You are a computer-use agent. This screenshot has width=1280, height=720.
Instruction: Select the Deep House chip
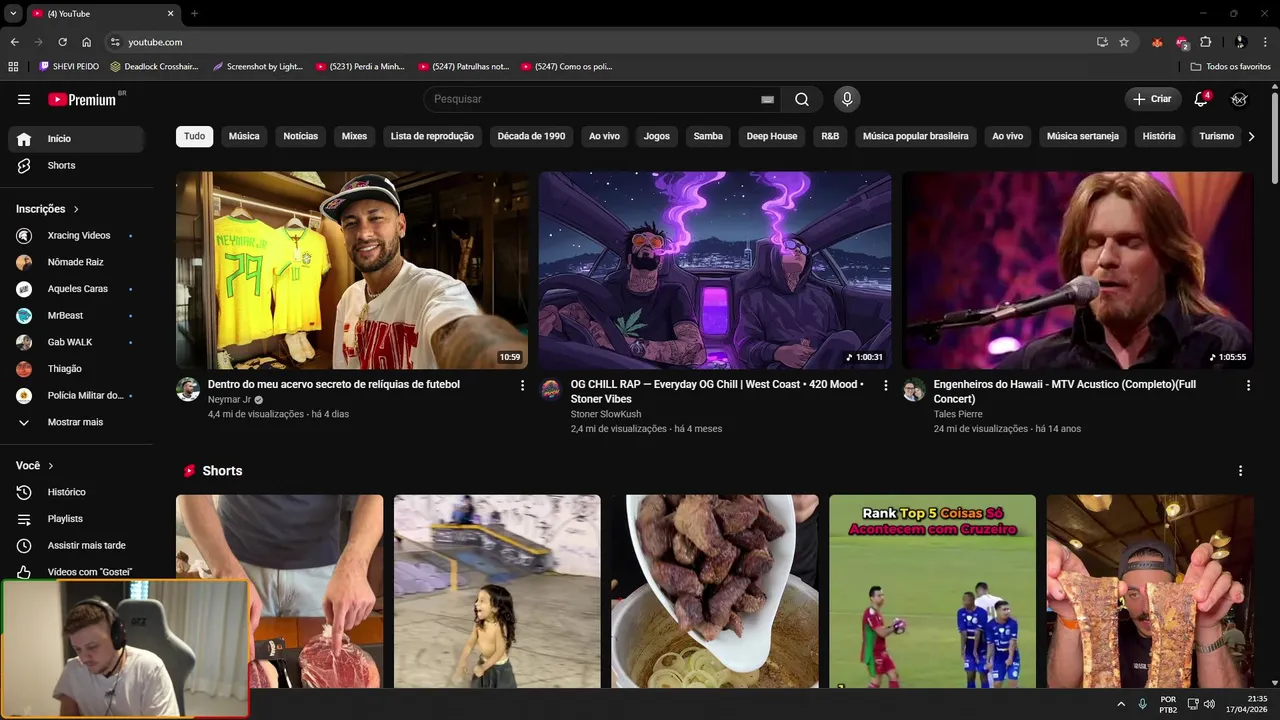772,136
